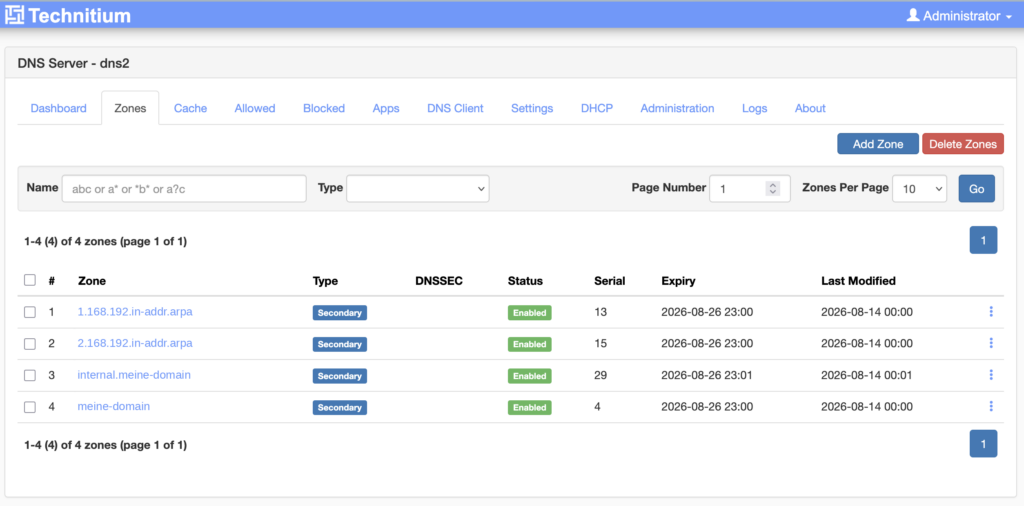Check the box for 2.168.192.in-addr.arpa
The image size is (1024, 506).
pos(29,343)
